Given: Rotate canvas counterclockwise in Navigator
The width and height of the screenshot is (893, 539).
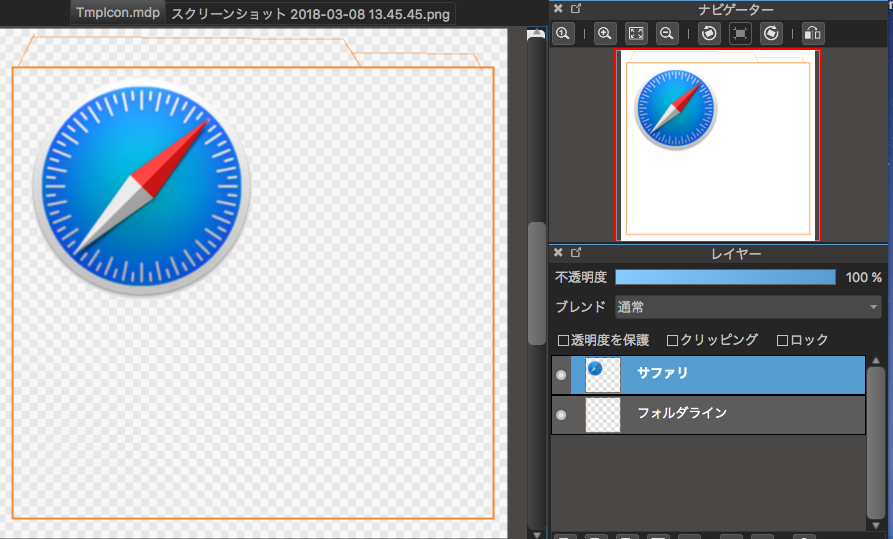Looking at the screenshot, I should click(x=709, y=34).
